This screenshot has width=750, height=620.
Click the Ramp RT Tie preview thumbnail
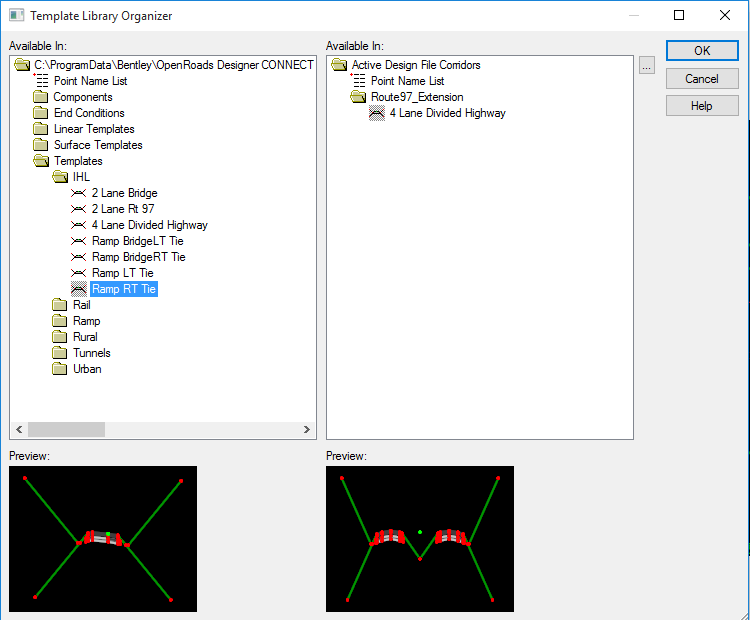coord(103,539)
